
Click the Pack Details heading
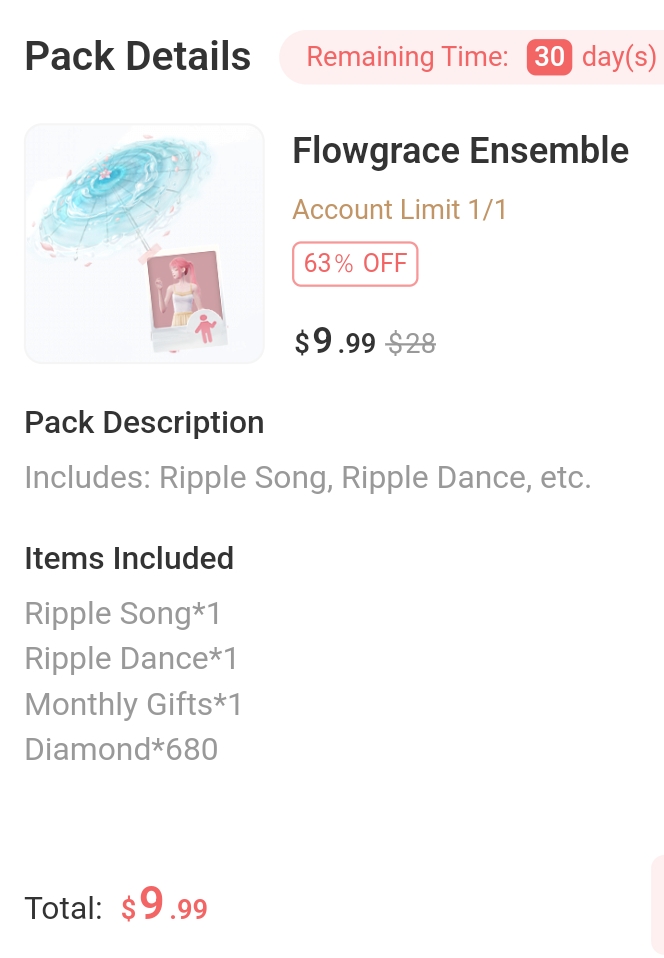click(x=138, y=57)
